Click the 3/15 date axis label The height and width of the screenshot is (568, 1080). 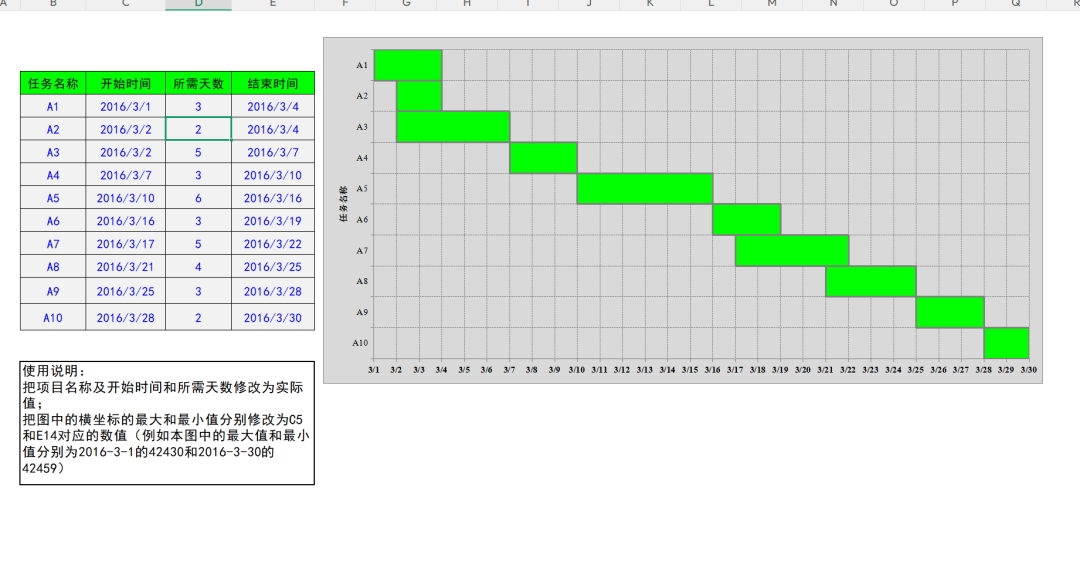tap(690, 370)
